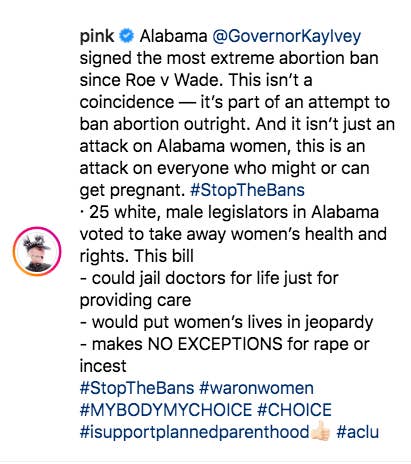Image resolution: width=411 pixels, height=464 pixels.
Task: Open pink's circular profile picture
Action: tap(37, 251)
